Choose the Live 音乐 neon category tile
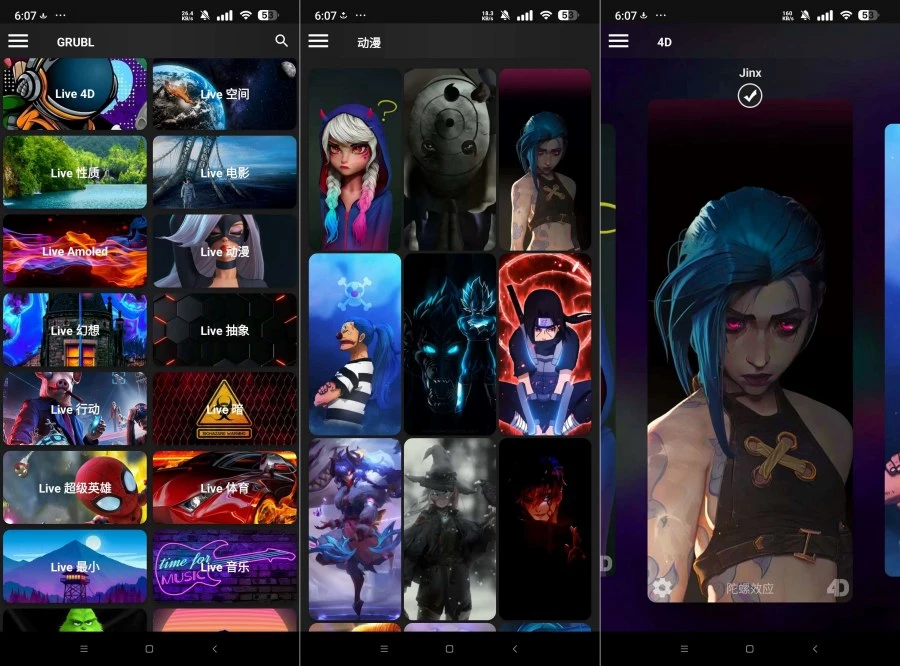This screenshot has width=900, height=666. click(x=225, y=566)
